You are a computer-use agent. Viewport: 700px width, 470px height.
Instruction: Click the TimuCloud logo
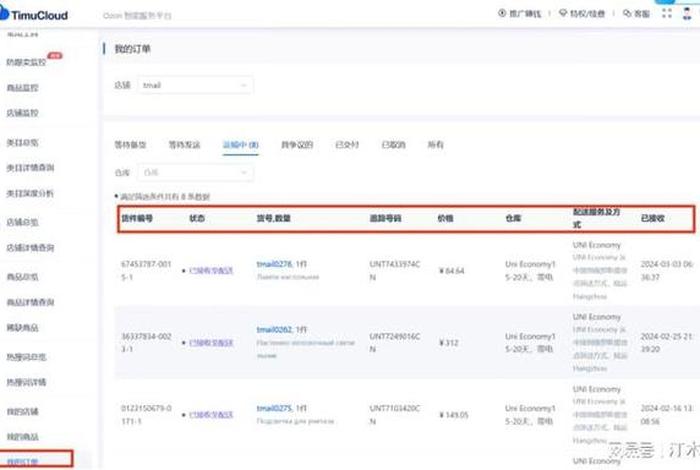(x=34, y=14)
